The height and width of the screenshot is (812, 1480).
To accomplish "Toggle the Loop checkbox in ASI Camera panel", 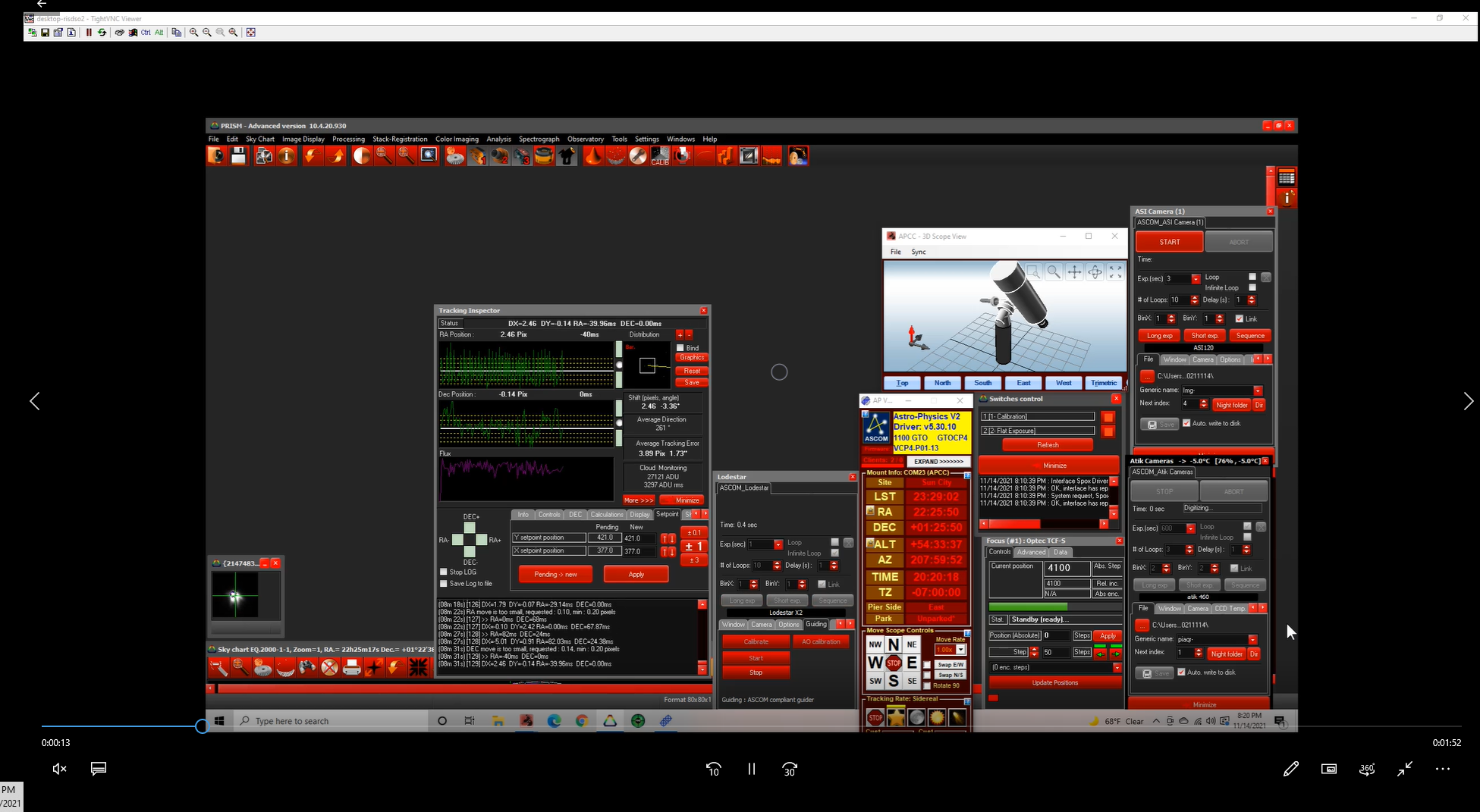I will (1252, 277).
